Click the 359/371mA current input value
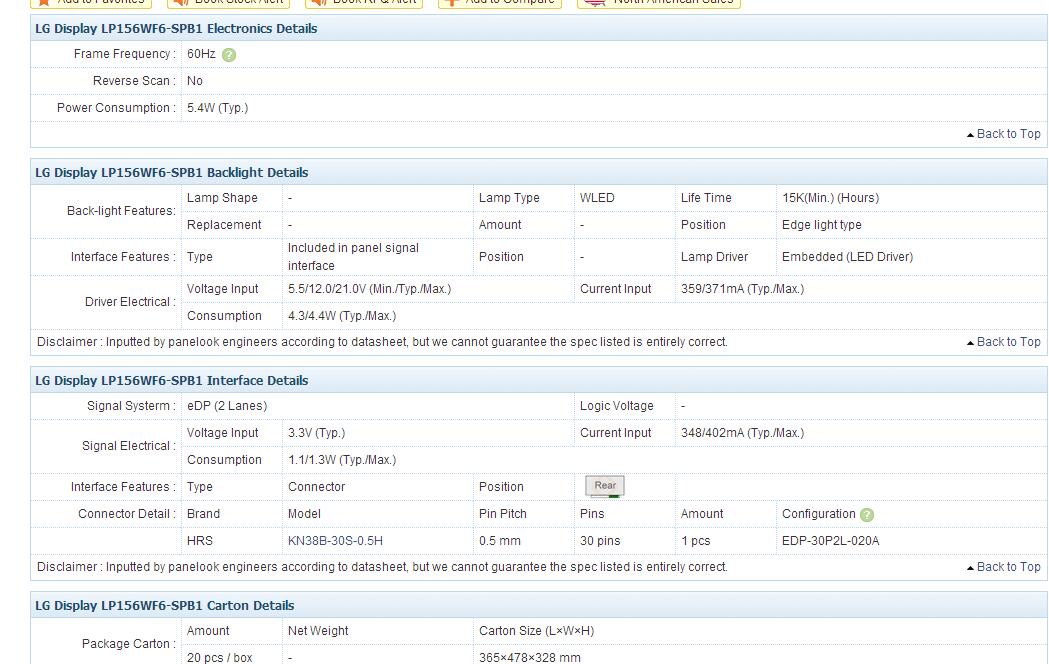This screenshot has width=1049, height=664. pyautogui.click(x=743, y=289)
